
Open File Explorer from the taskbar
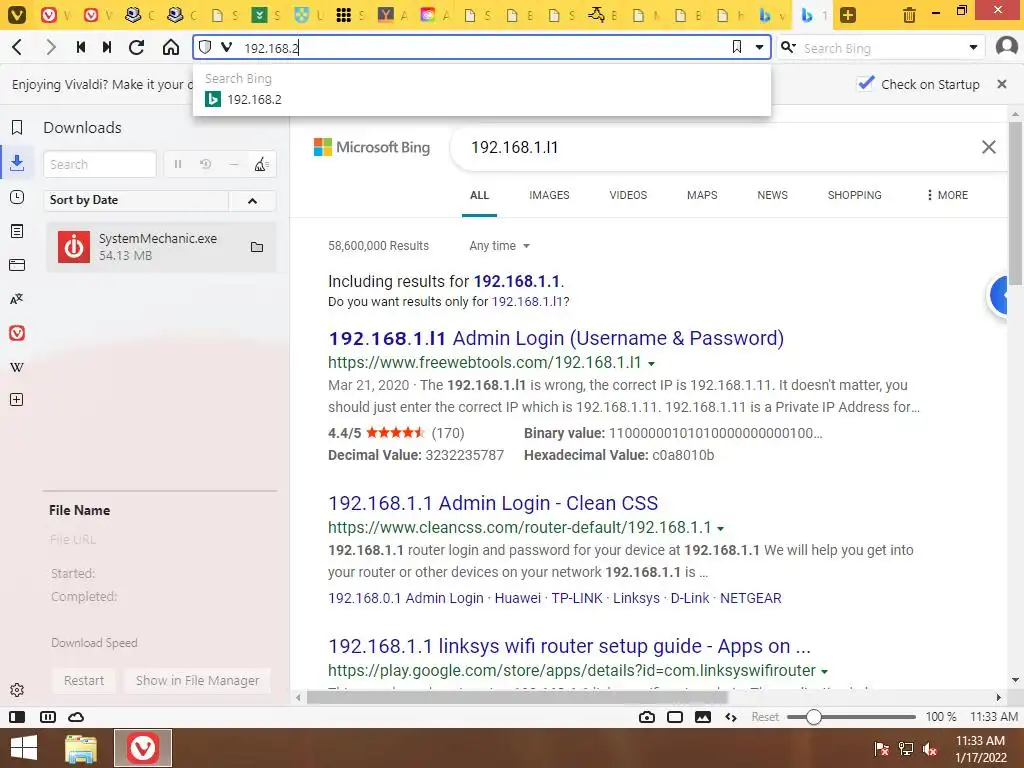(80, 748)
